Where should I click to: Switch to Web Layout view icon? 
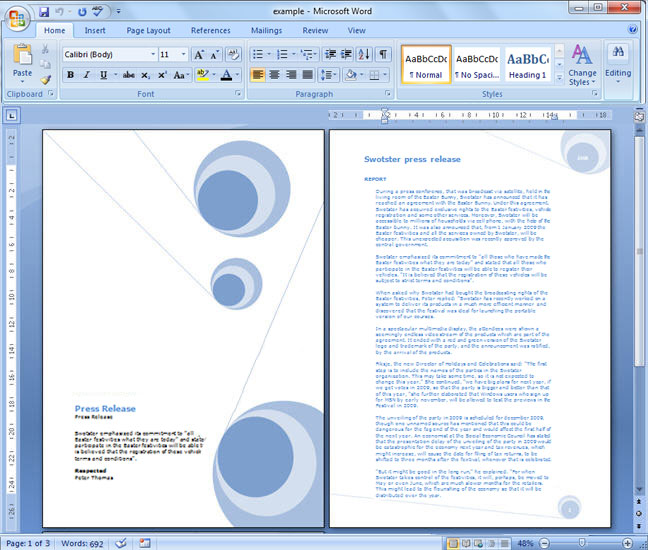click(x=479, y=543)
